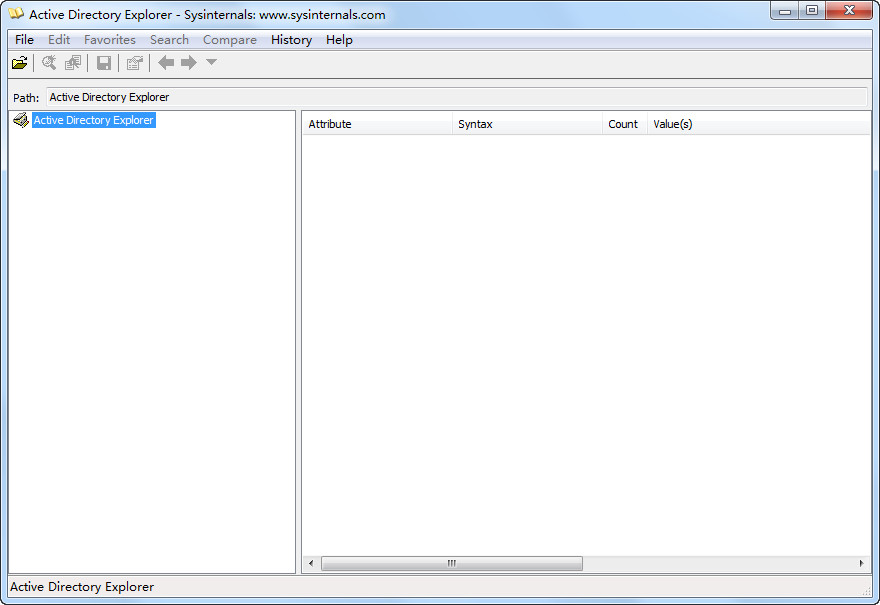Viewport: 880px width, 605px height.
Task: Click the horizontal scrollbar thumb
Action: tap(452, 563)
